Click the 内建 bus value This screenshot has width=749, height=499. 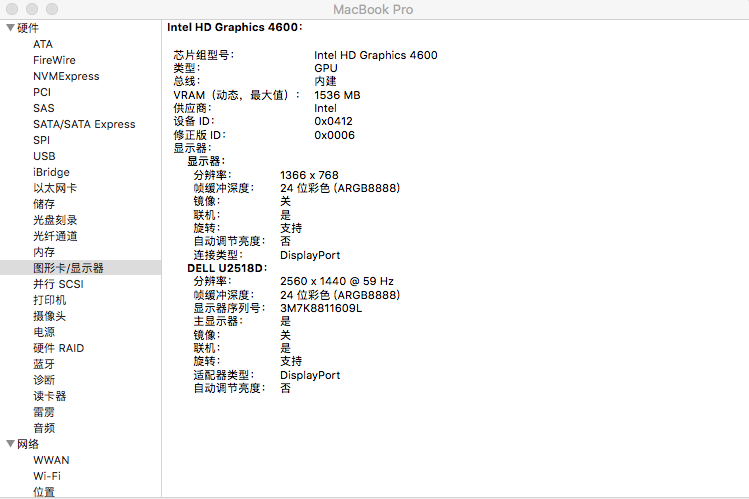(325, 82)
